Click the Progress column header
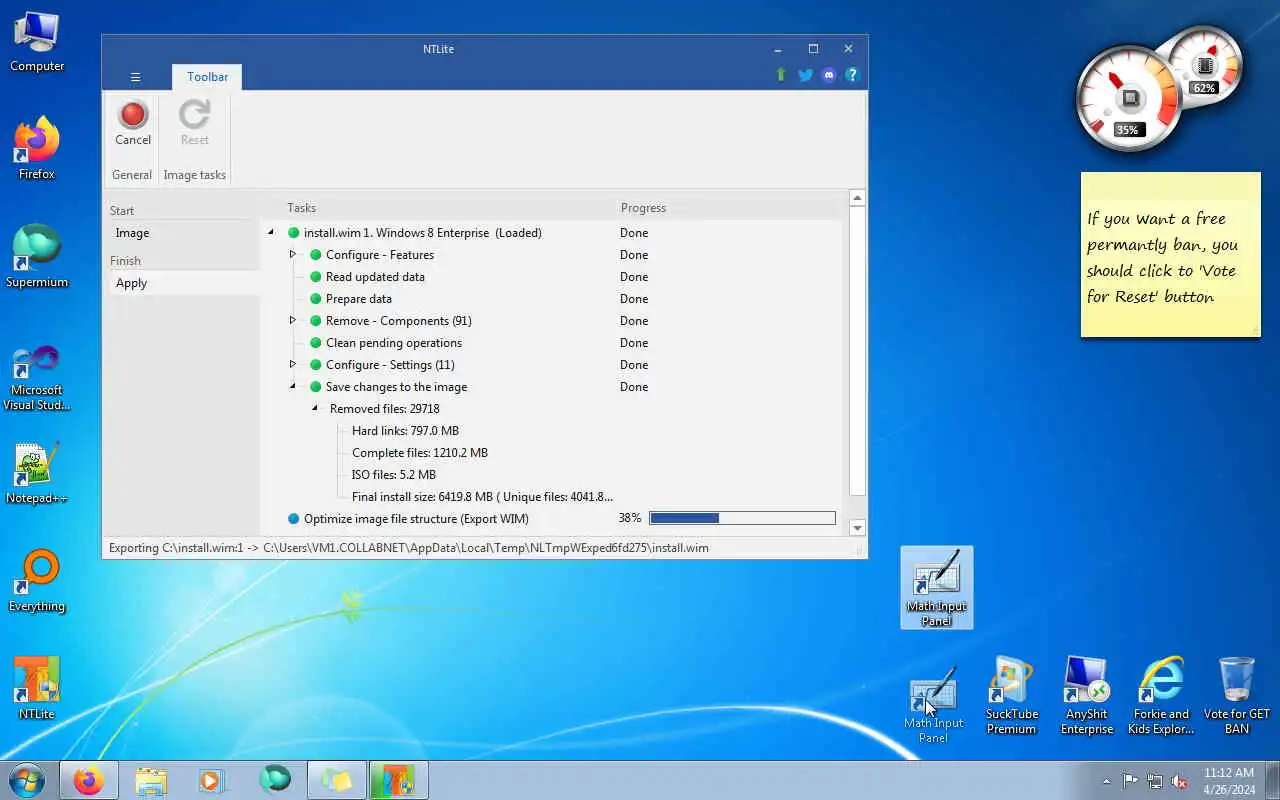This screenshot has height=800, width=1280. pos(643,208)
